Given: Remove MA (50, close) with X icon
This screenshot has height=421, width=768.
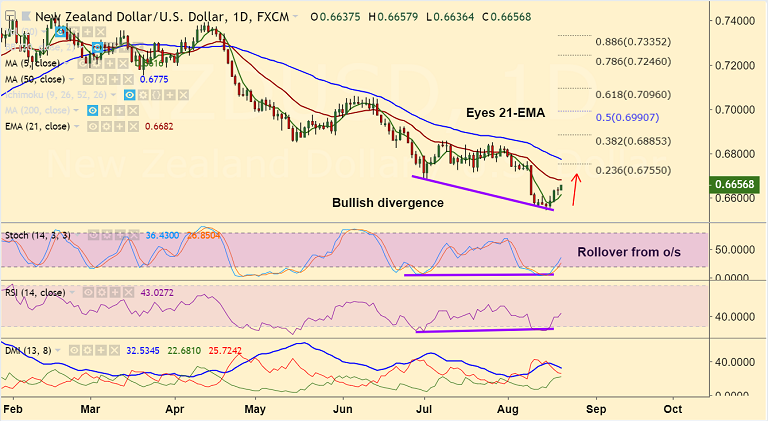Looking at the screenshot, I should (128, 79).
